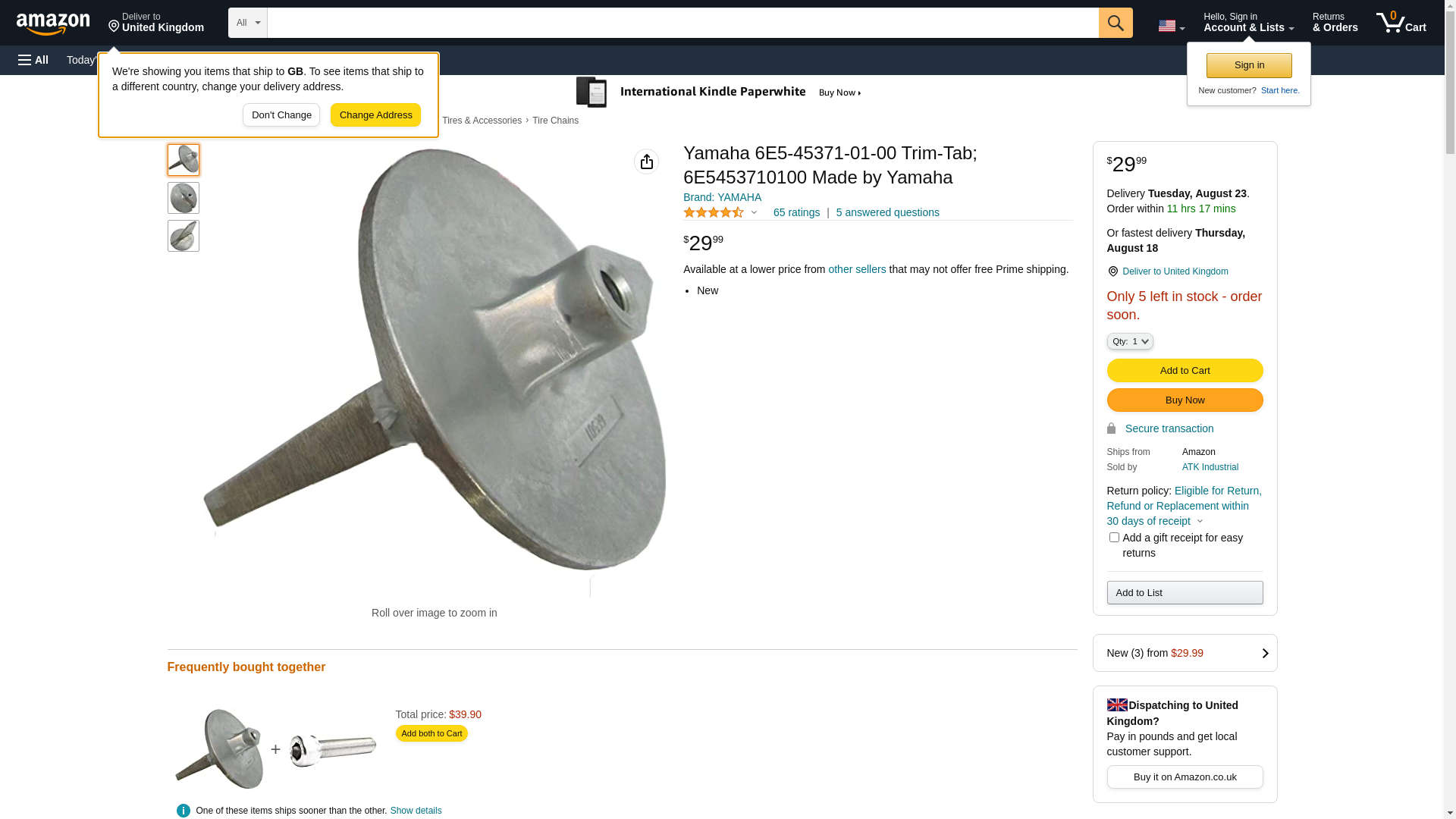Open Returns & Orders

[1335, 23]
